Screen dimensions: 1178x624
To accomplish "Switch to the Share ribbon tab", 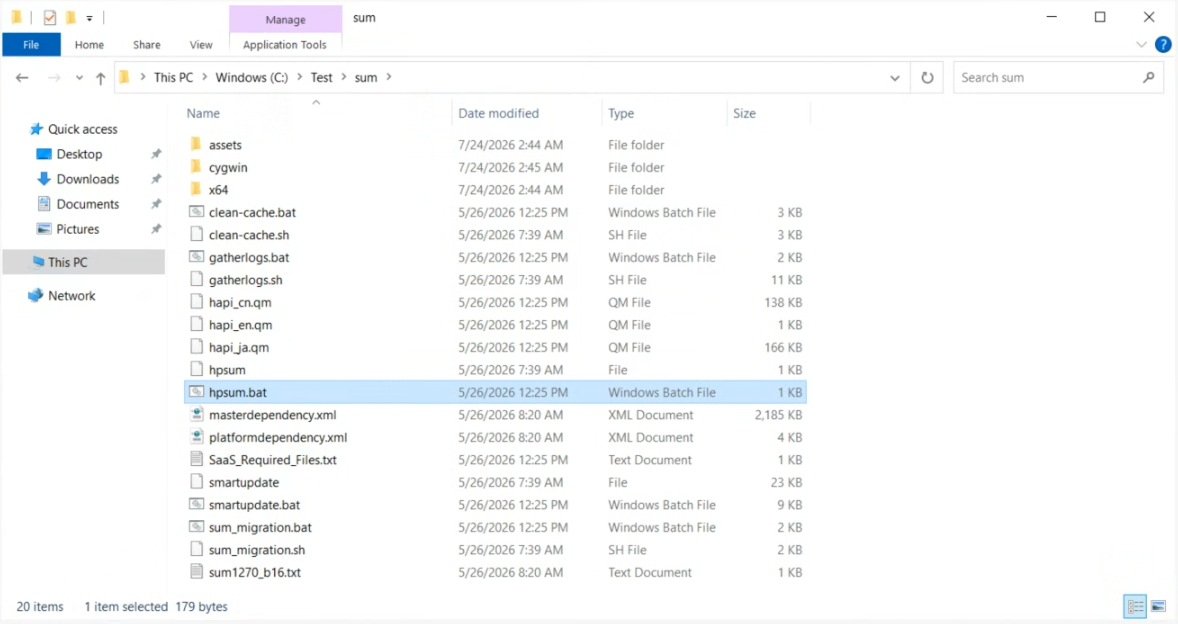I will coord(146,45).
